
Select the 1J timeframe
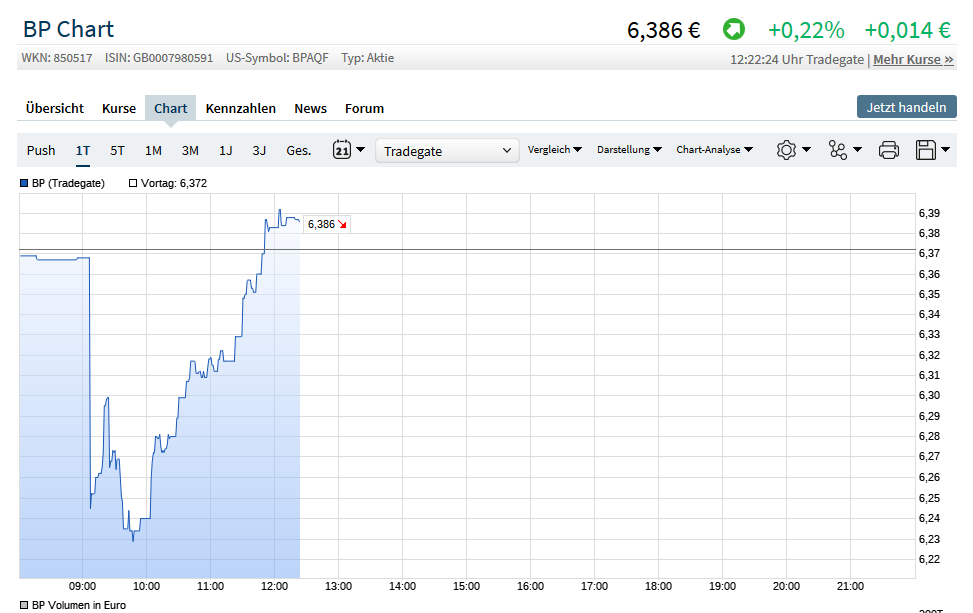pos(226,151)
